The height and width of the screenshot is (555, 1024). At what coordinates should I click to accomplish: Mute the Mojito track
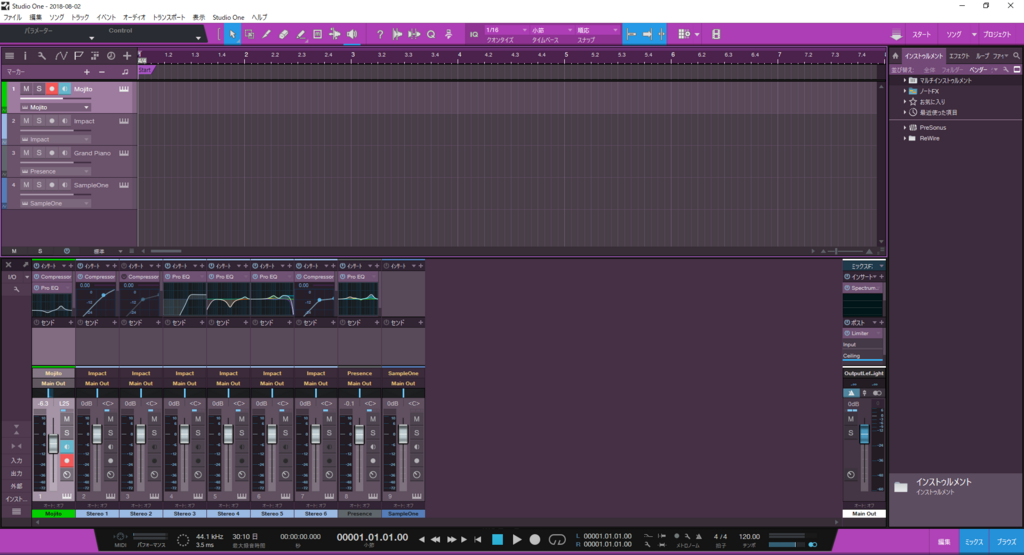pyautogui.click(x=26, y=89)
